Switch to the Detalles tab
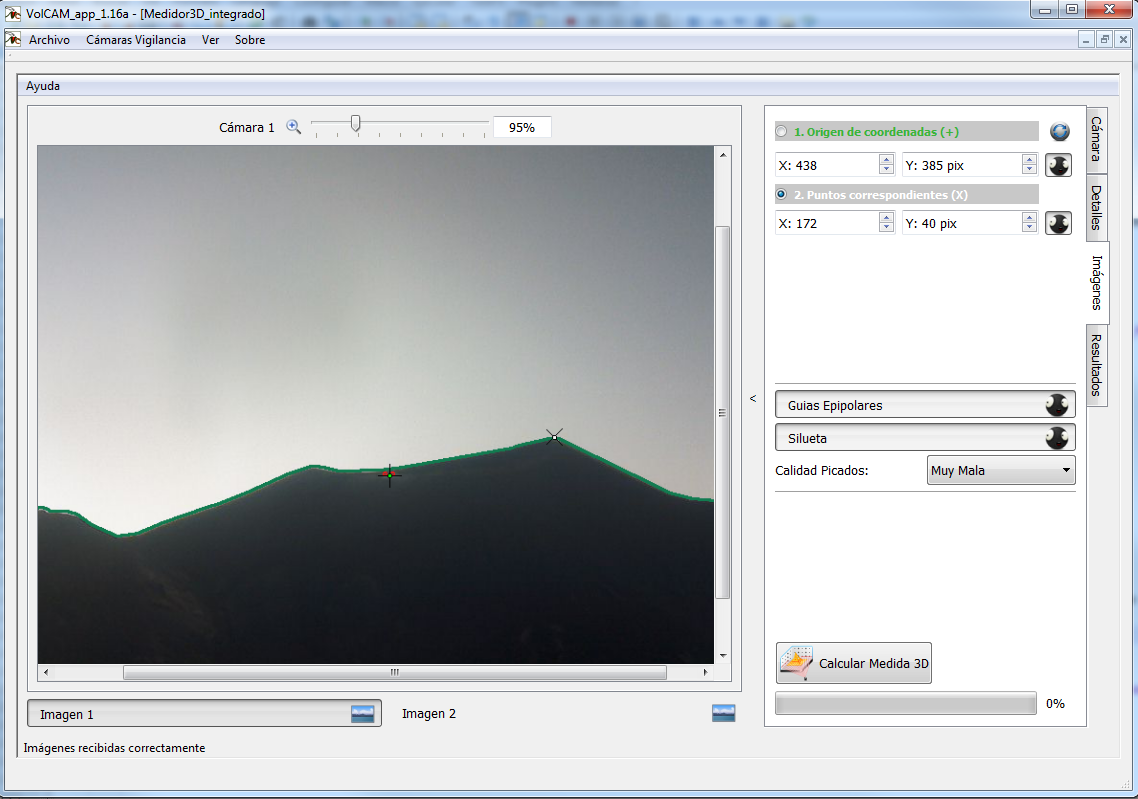This screenshot has width=1138, height=799. (1097, 208)
